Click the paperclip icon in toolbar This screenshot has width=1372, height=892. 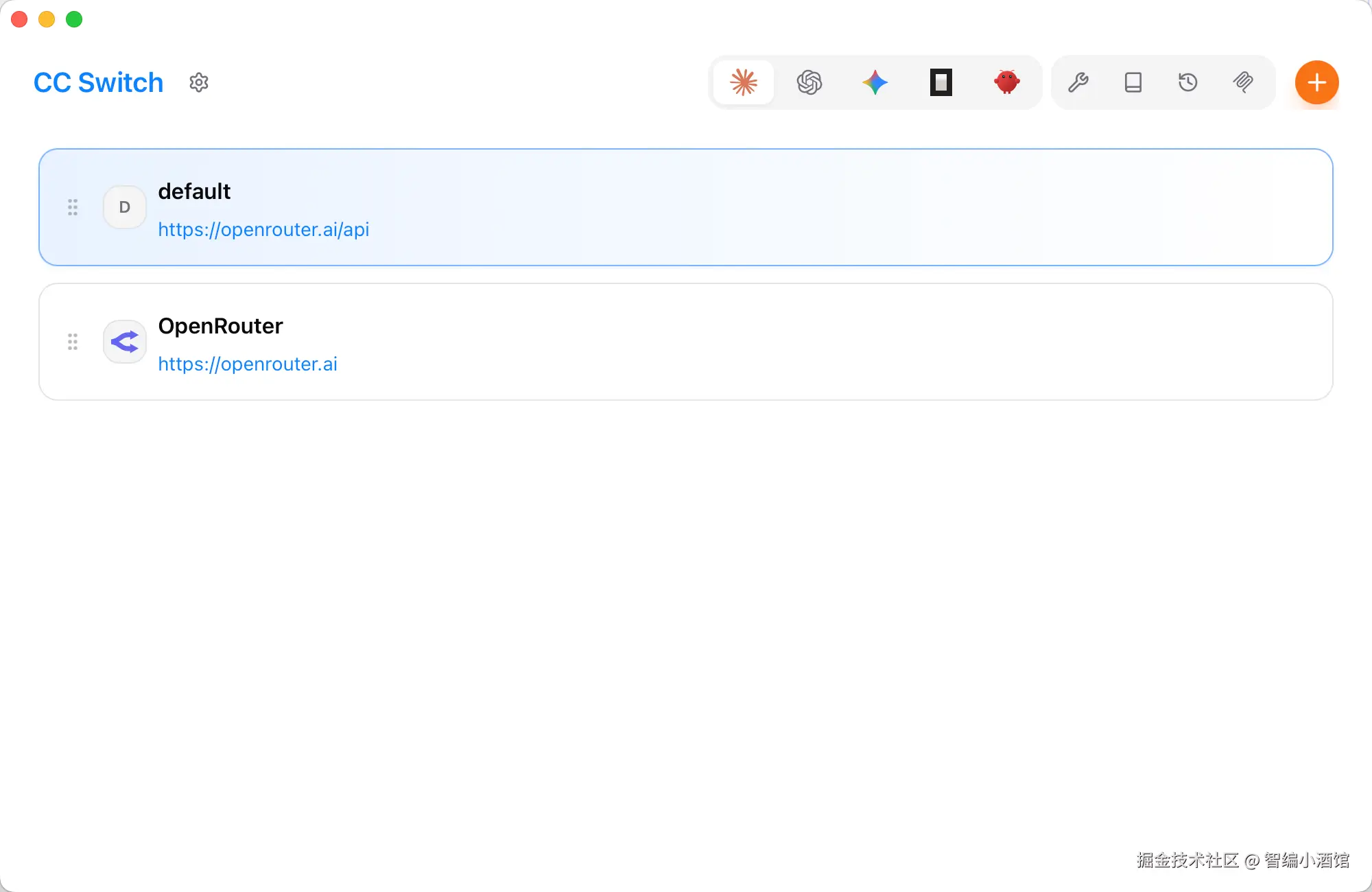[1243, 82]
